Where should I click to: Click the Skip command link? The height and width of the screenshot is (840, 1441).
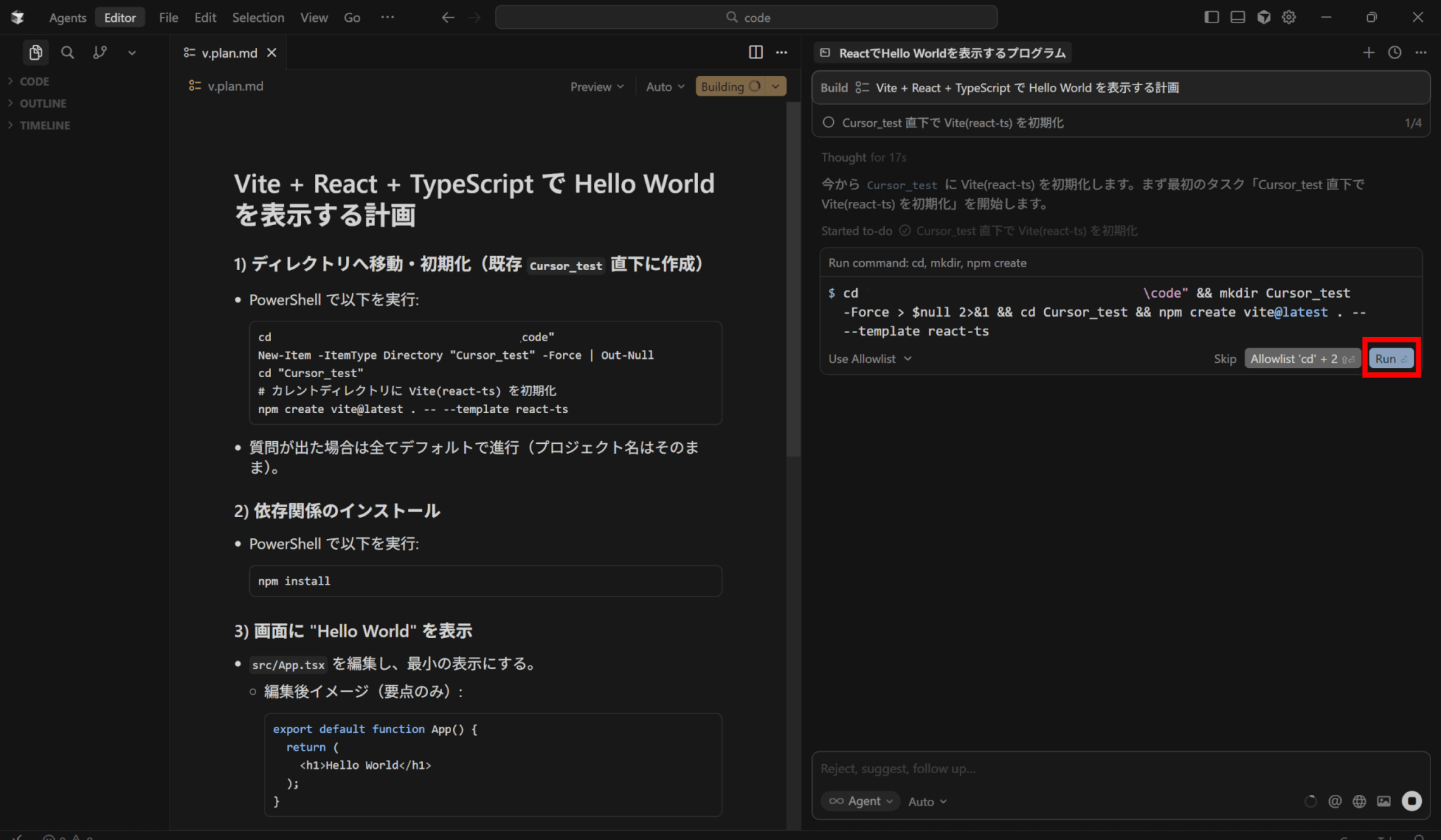(x=1224, y=359)
